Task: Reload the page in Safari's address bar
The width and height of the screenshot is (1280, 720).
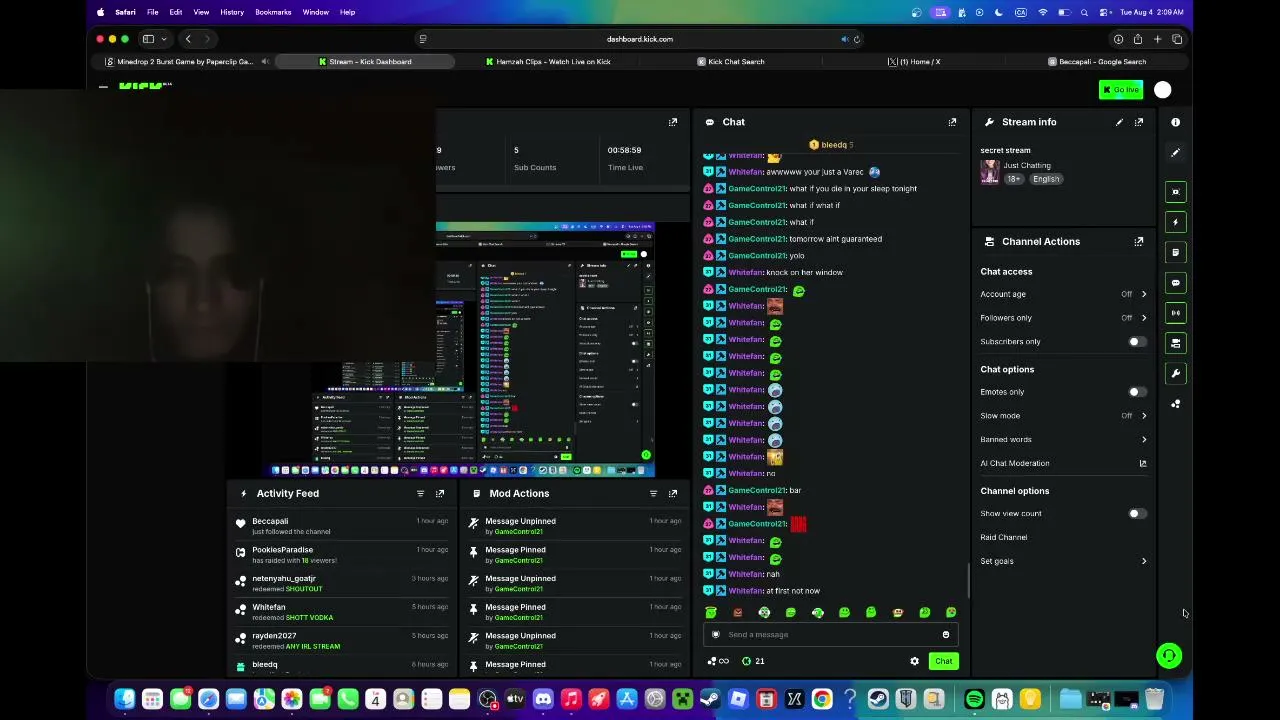Action: [856, 39]
